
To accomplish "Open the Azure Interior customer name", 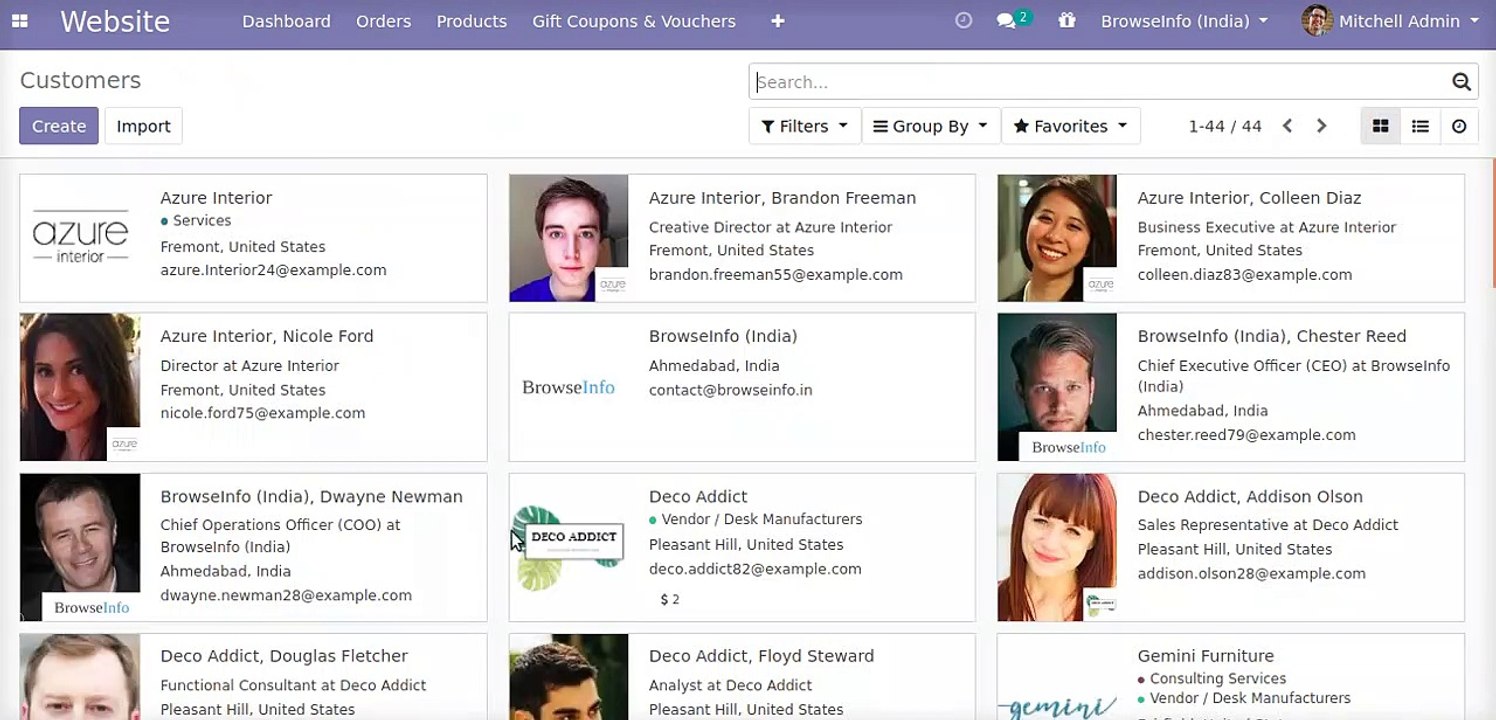I will [216, 198].
